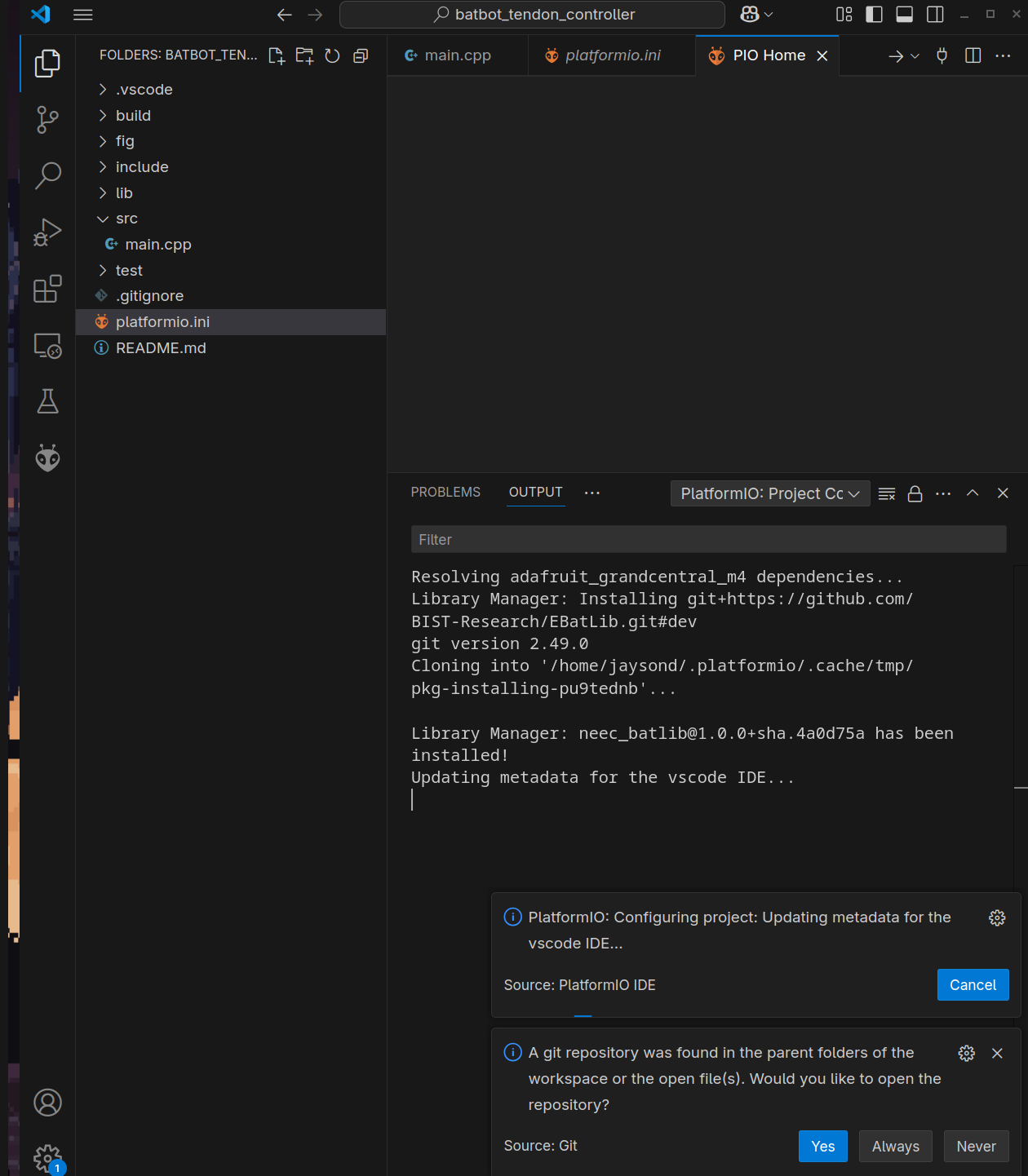1028x1176 pixels.
Task: Click the New File icon in explorer
Action: point(277,55)
